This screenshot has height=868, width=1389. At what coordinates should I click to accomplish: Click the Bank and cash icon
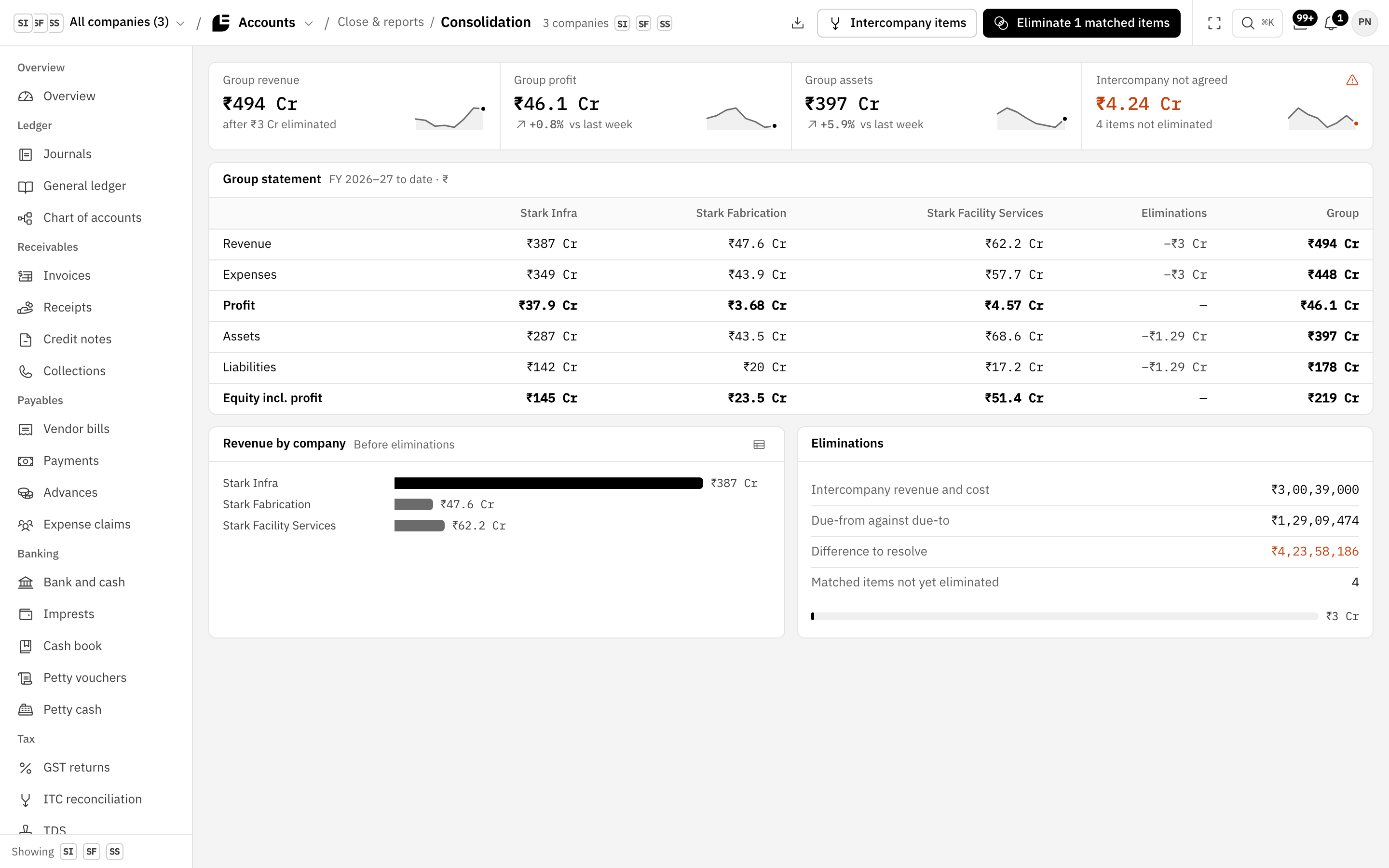(x=25, y=583)
